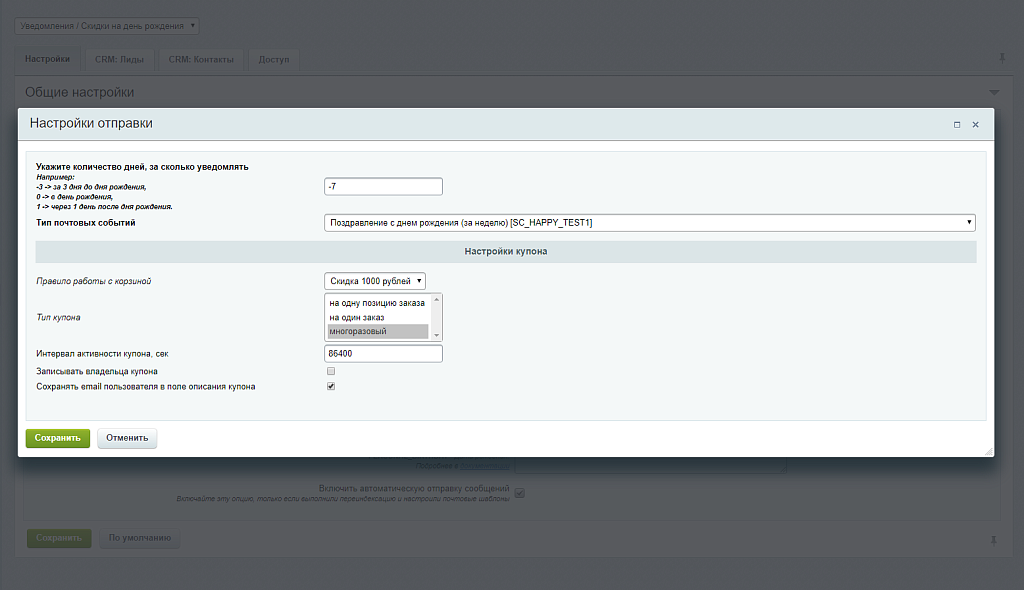Click the pin icon beside По умолчанию button
The height and width of the screenshot is (590, 1024).
click(x=993, y=539)
